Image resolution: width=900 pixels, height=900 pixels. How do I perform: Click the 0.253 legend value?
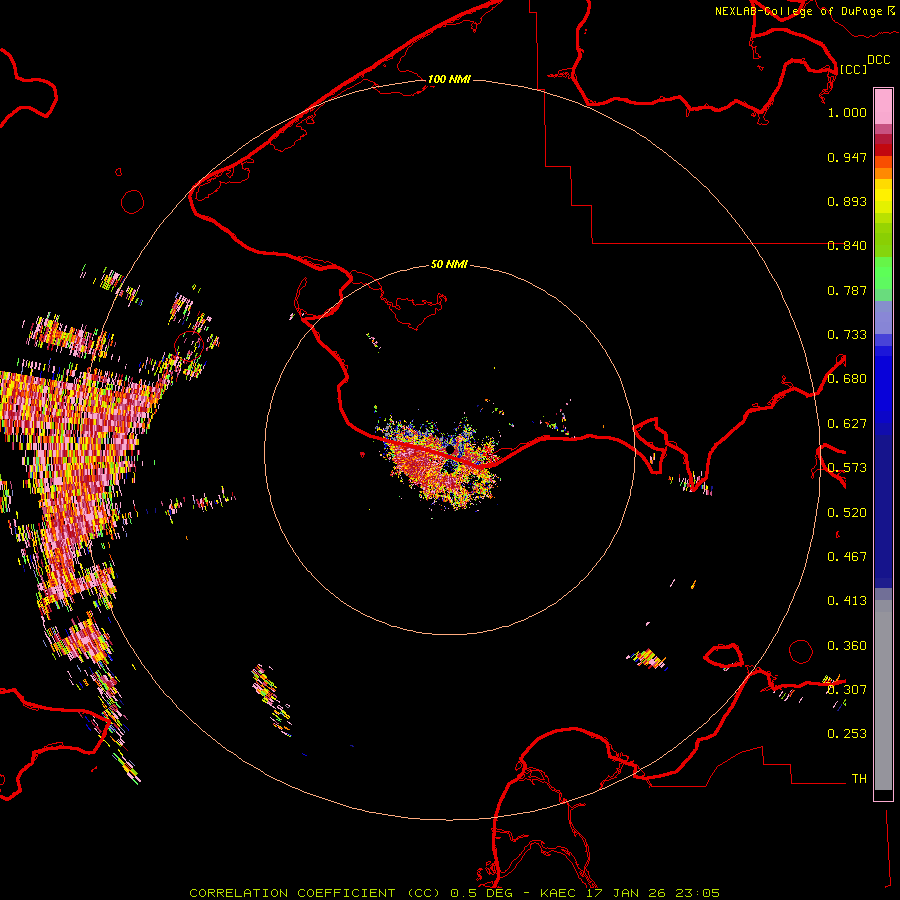tap(847, 734)
